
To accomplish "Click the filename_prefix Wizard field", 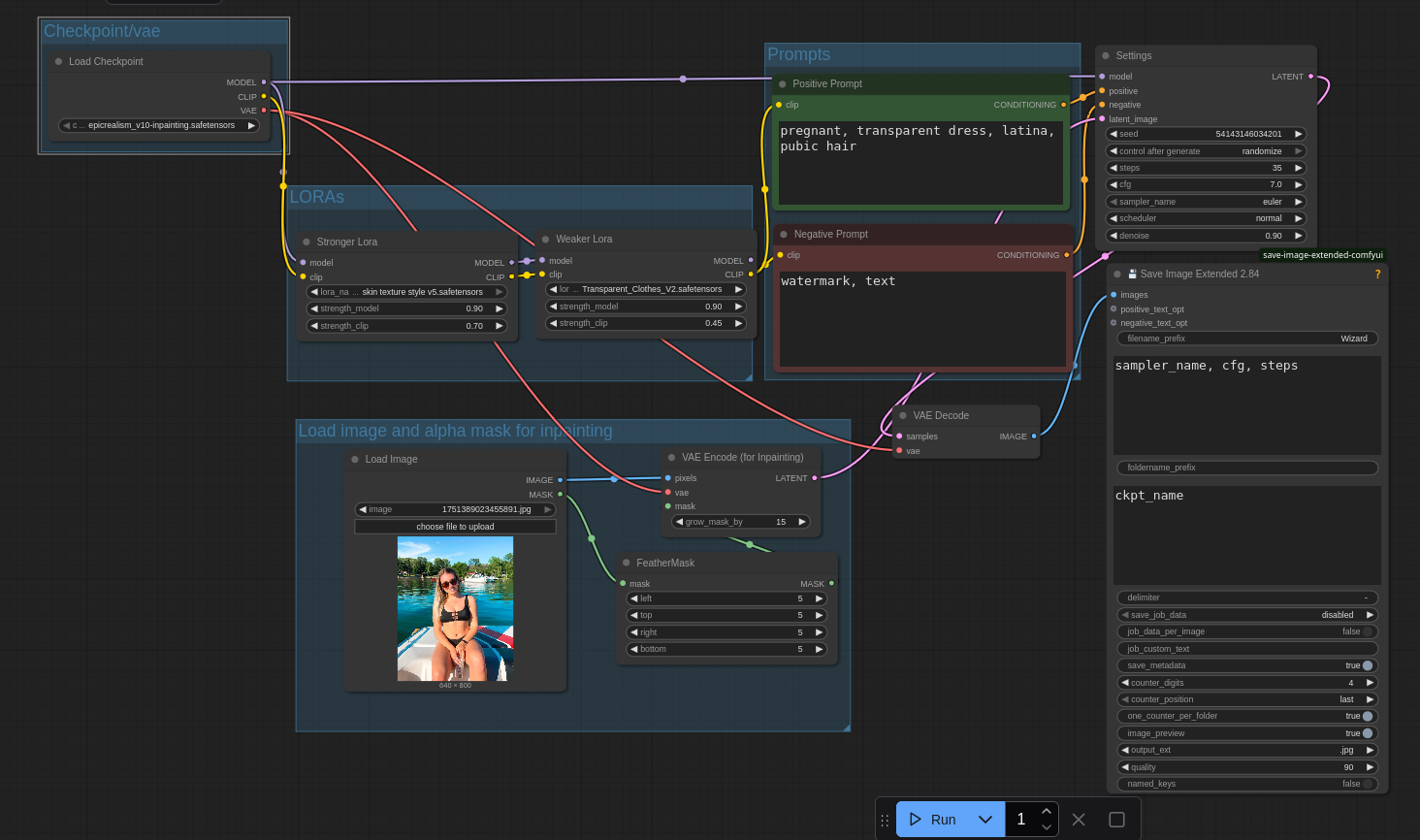I will 1247,339.
